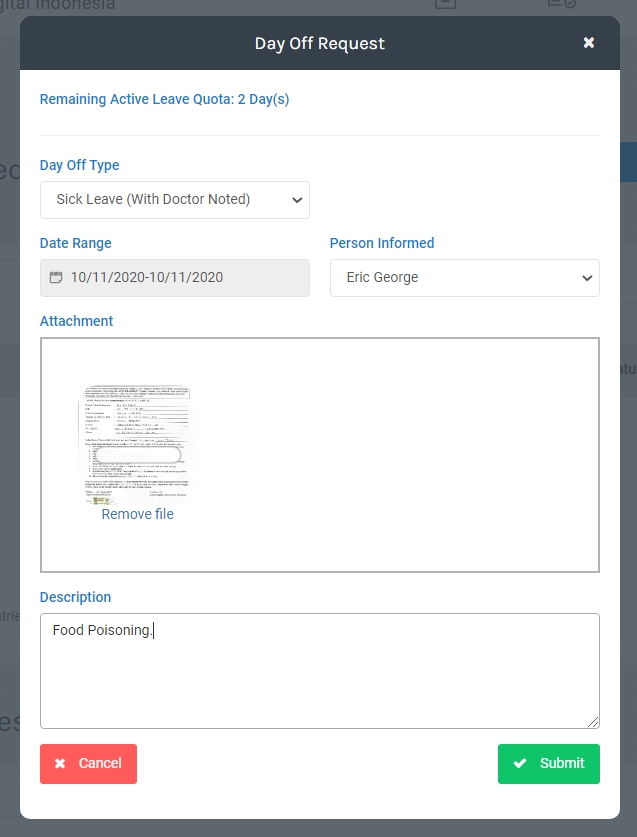637x837 pixels.
Task: Close the Day Off Request dialog
Action: 589,42
